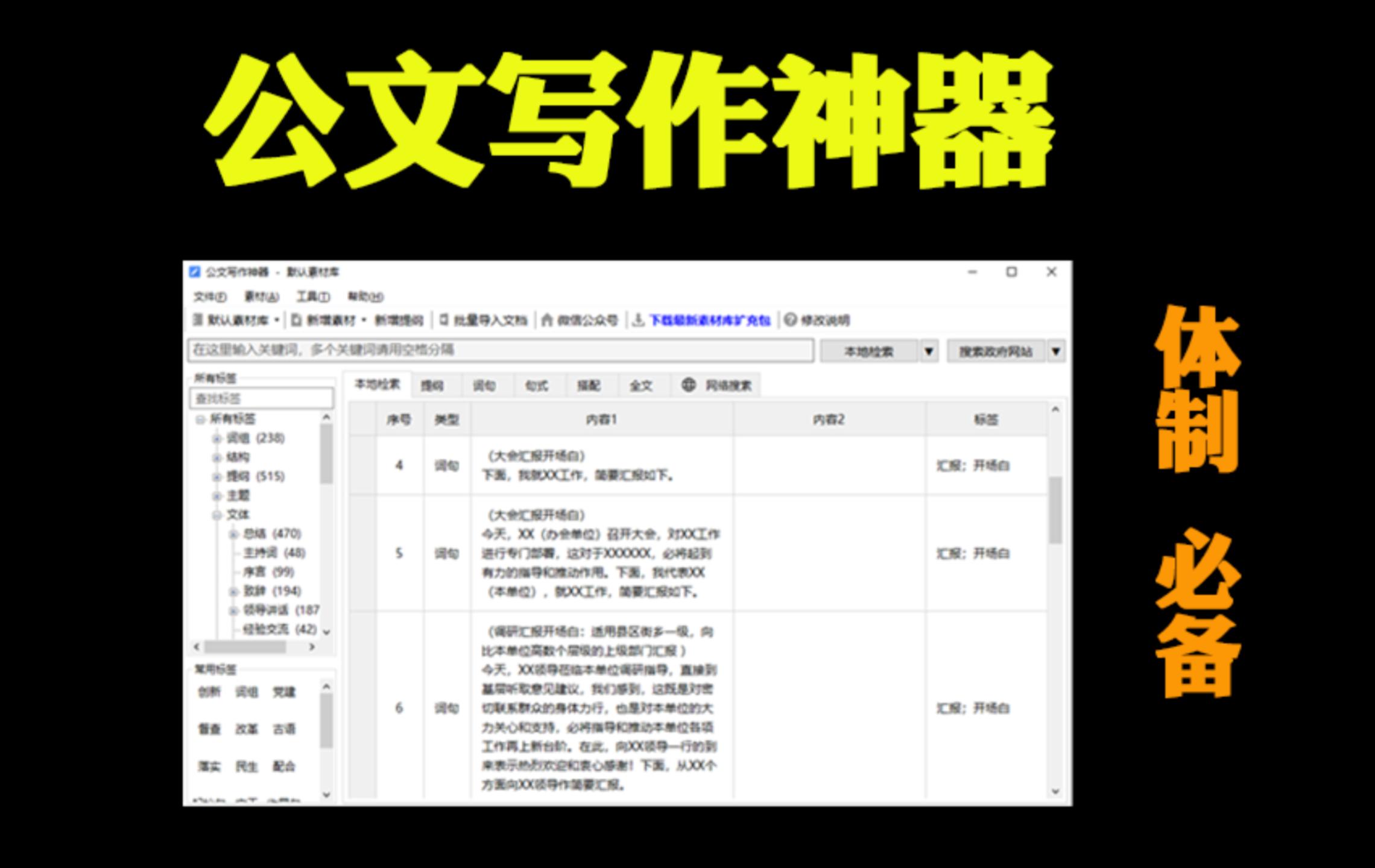This screenshot has height=868, width=1375.
Task: Click the 搜索政府网站 button
Action: 996,351
